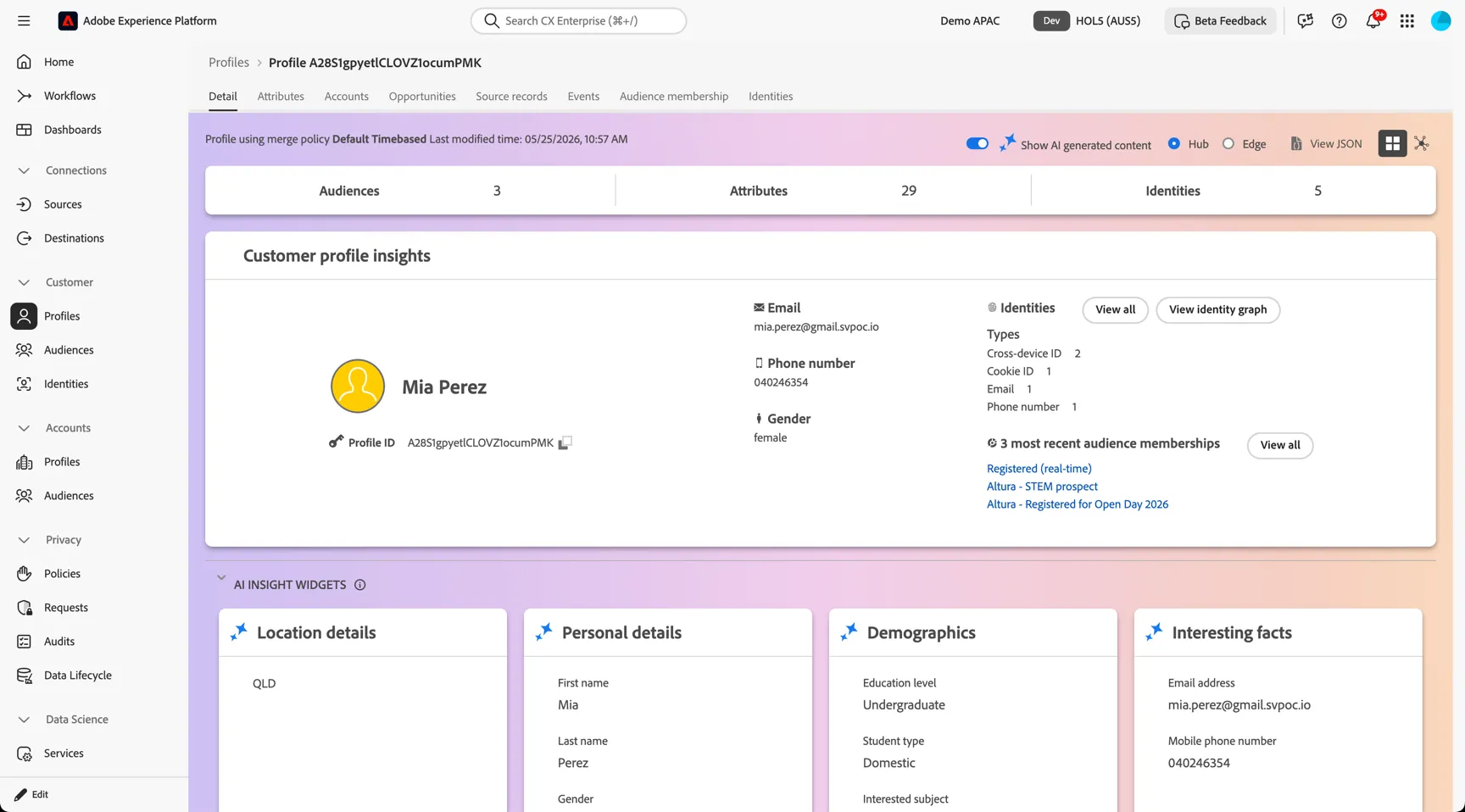
Task: Switch to the Events tab
Action: pyautogui.click(x=583, y=97)
